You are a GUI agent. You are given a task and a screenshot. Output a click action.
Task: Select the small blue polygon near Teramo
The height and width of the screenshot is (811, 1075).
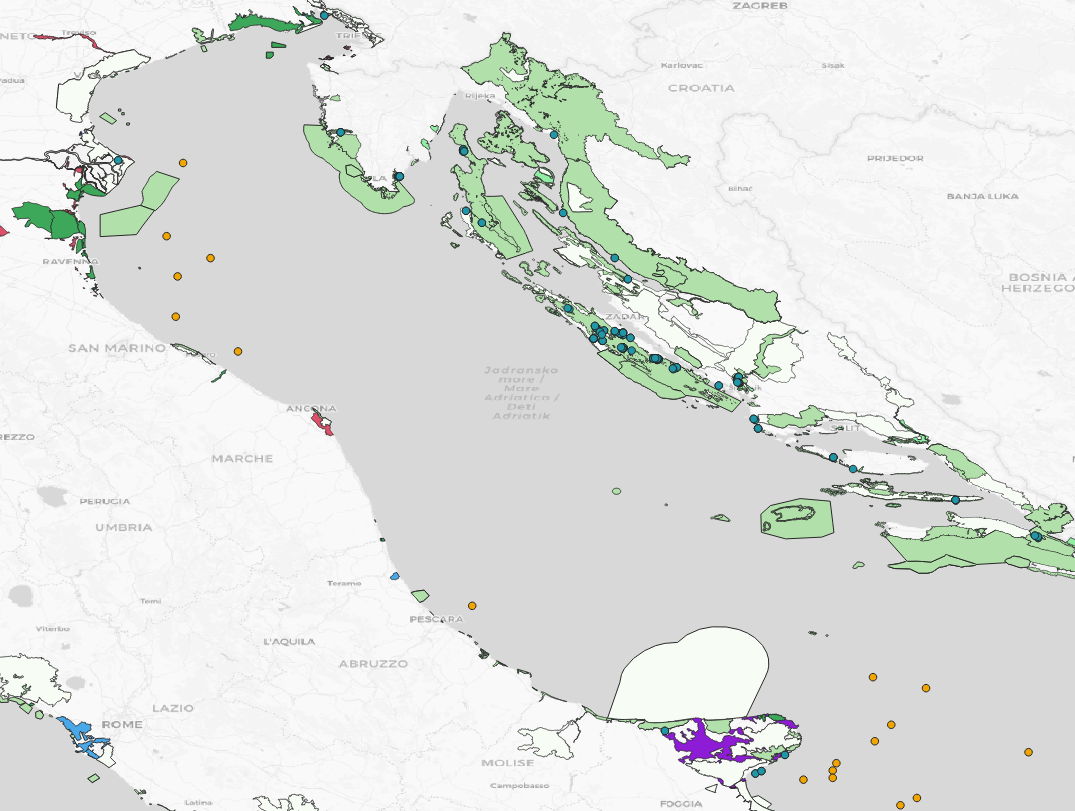tap(395, 577)
